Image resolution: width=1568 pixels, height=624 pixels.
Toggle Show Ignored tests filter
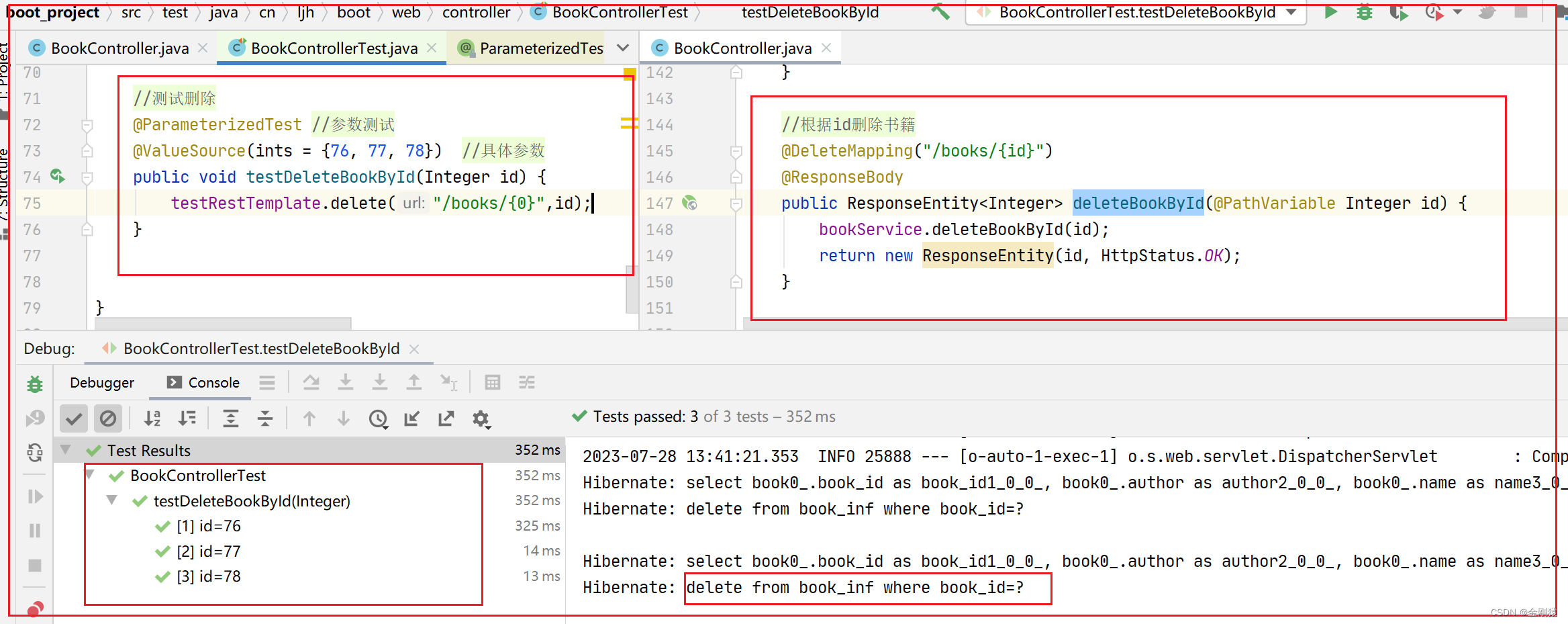[108, 419]
